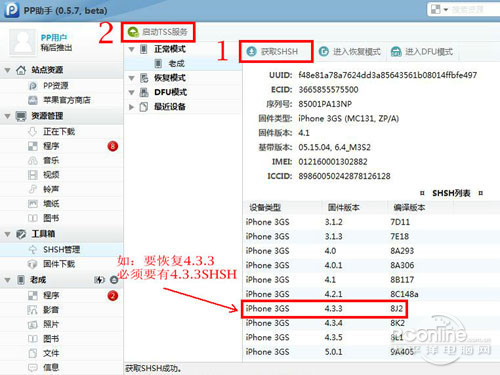Click the 图书 icon under 资源管理
500x375 pixels.
(x=33, y=218)
